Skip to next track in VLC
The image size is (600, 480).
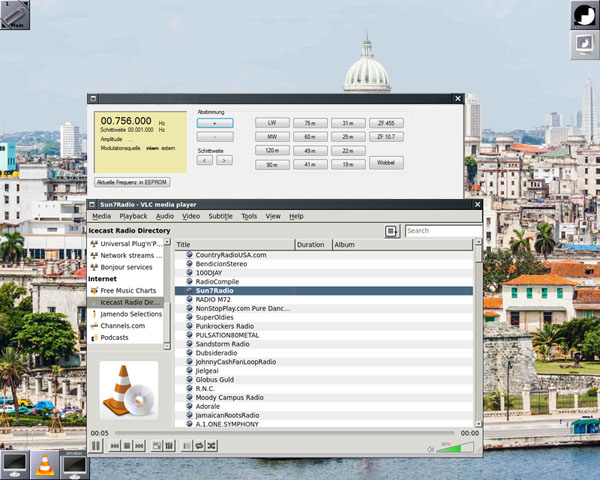tap(141, 445)
